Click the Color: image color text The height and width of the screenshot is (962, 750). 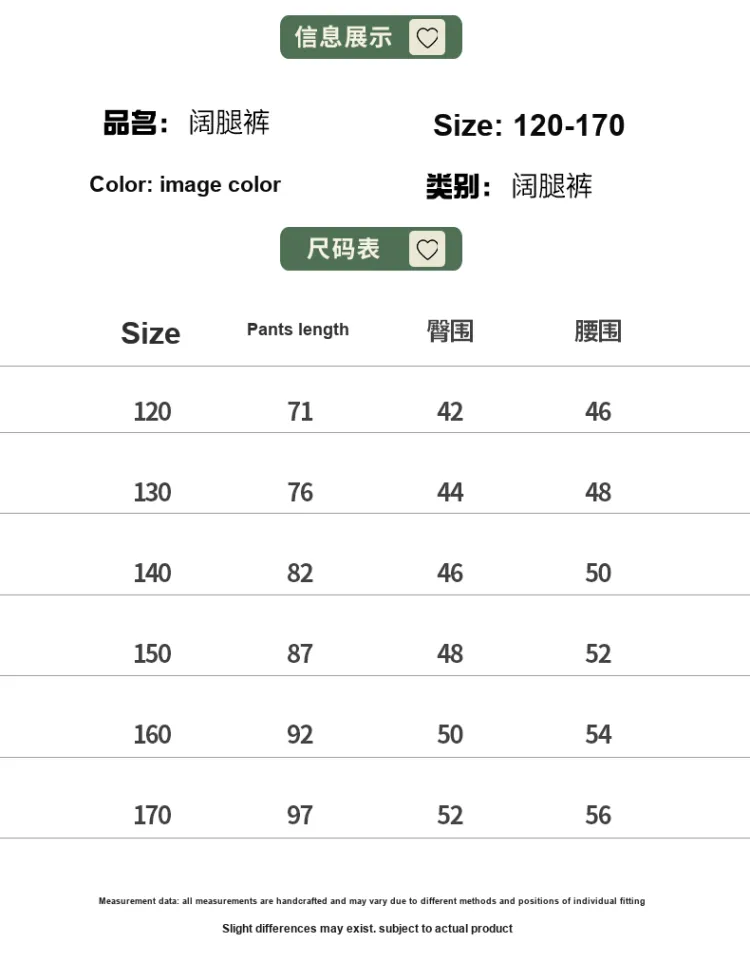[185, 185]
